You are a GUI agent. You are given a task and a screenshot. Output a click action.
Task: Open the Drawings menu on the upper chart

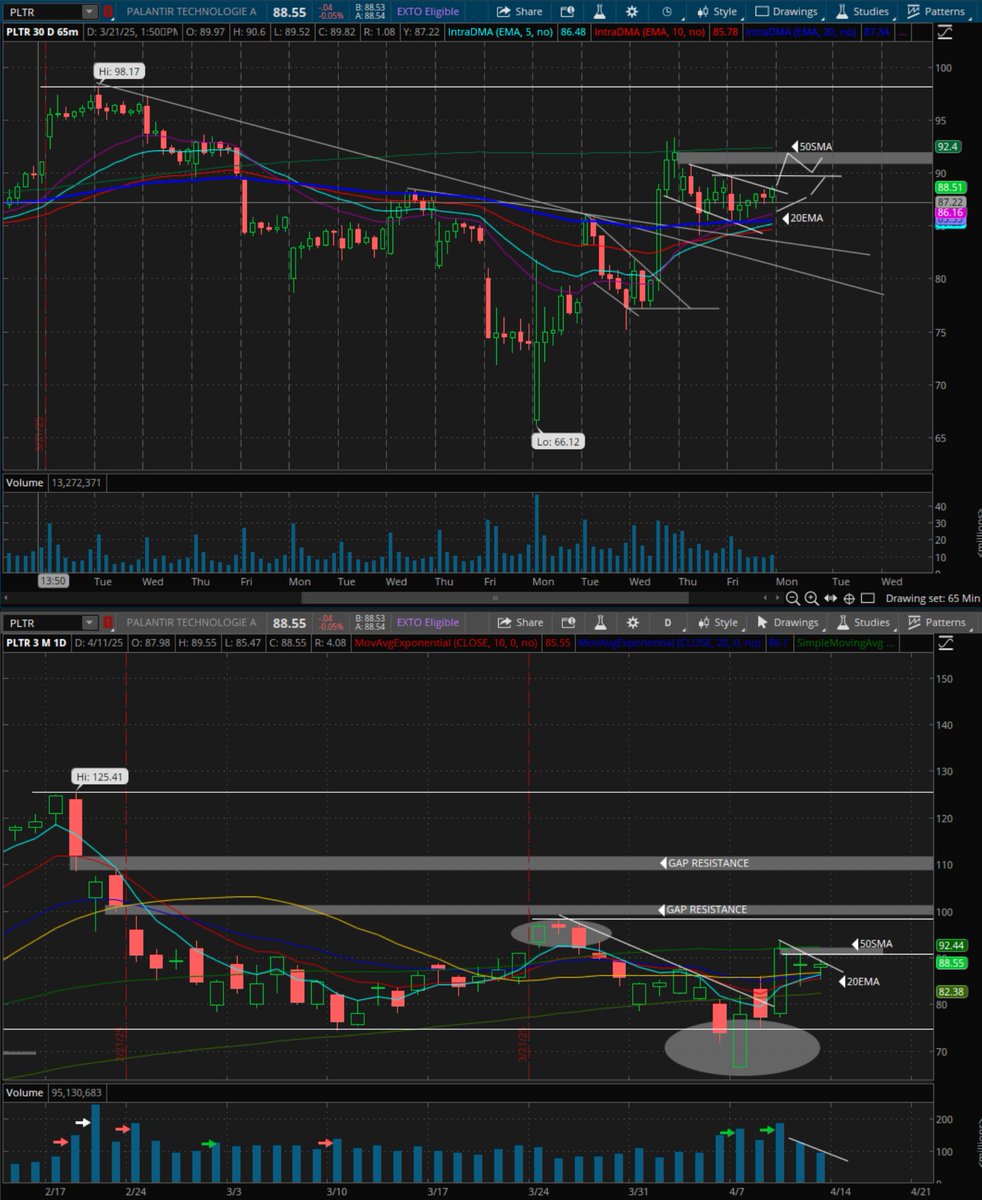(786, 12)
